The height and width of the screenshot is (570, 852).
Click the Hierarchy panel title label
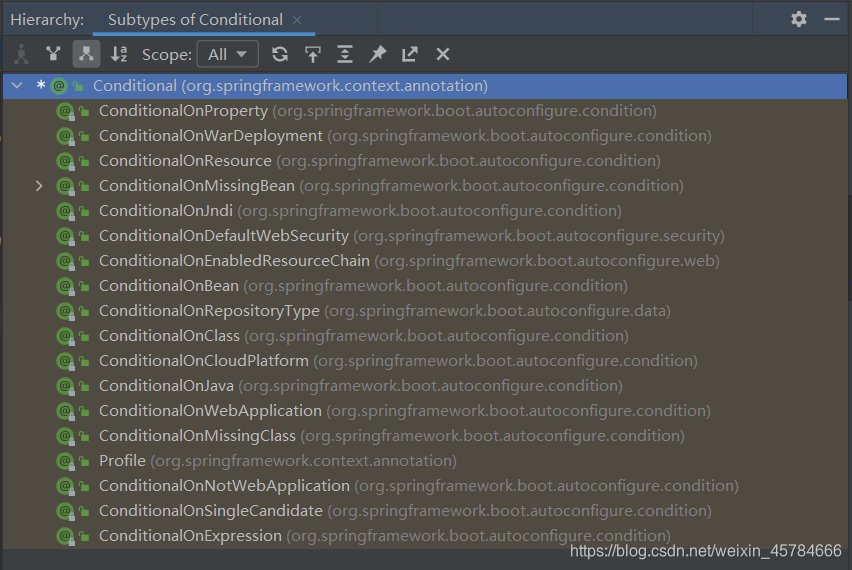(47, 20)
